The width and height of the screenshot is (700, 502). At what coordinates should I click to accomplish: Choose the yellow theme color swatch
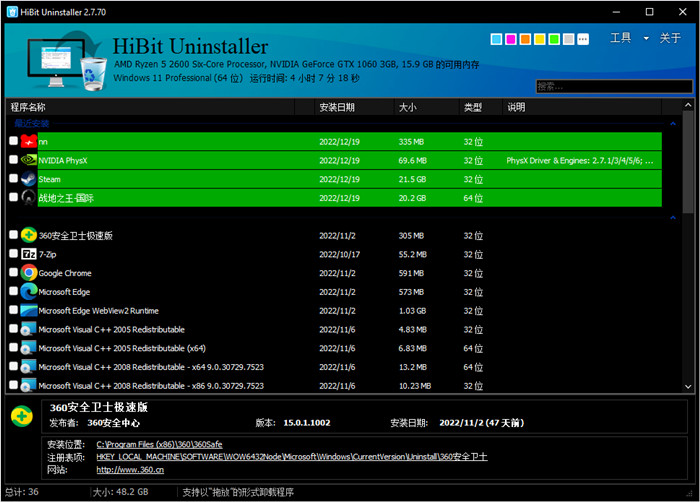tap(540, 39)
